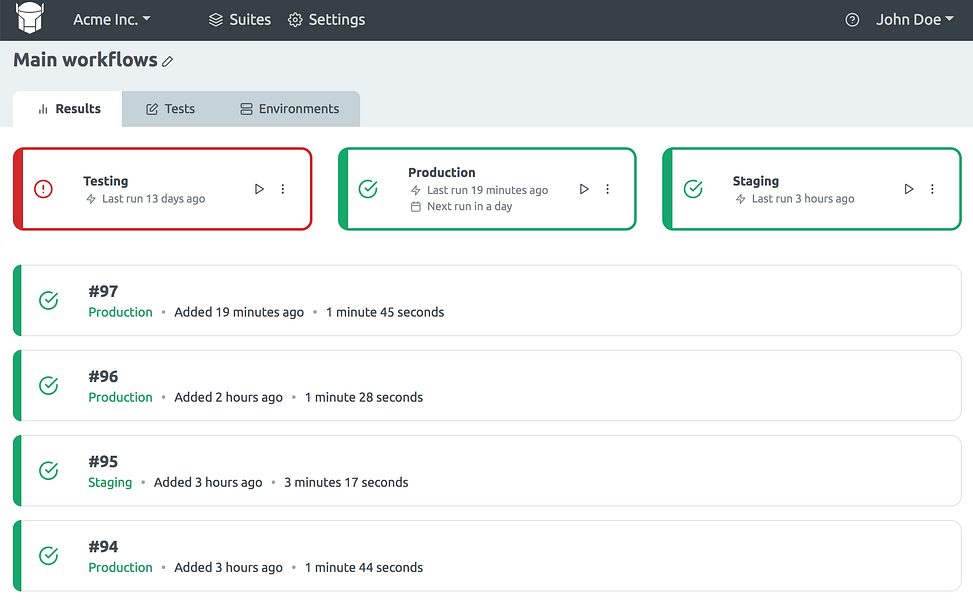Click the 1 minute 44 seconds duration text
This screenshot has height=600, width=973.
(x=364, y=567)
